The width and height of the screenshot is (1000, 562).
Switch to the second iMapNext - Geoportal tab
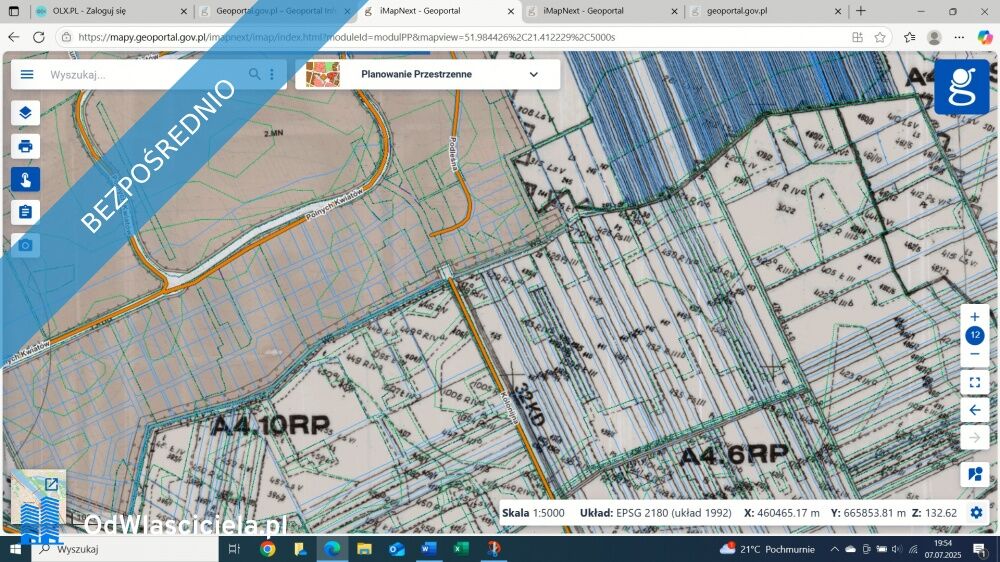tap(602, 11)
